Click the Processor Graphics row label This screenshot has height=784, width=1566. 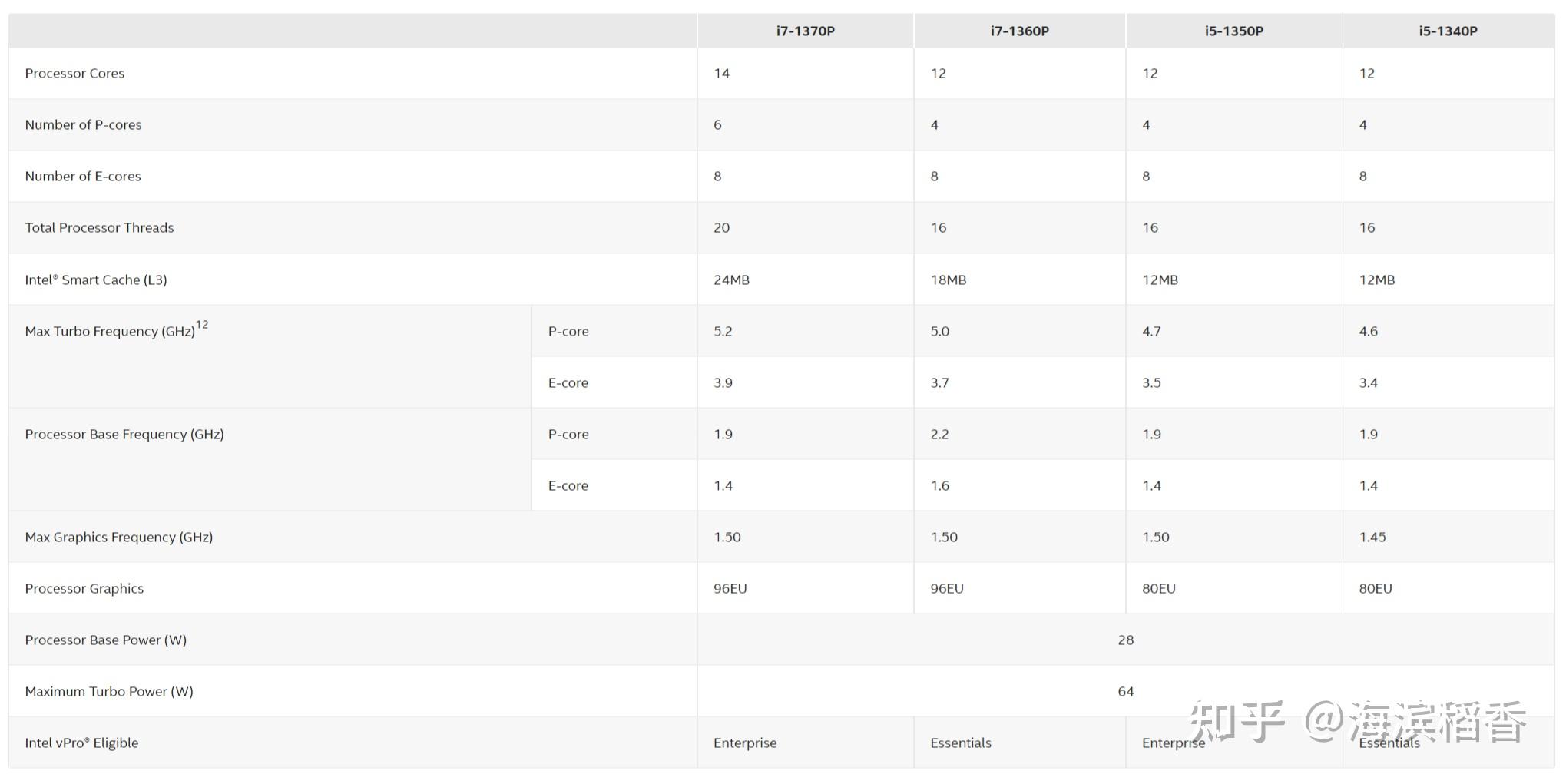[84, 589]
